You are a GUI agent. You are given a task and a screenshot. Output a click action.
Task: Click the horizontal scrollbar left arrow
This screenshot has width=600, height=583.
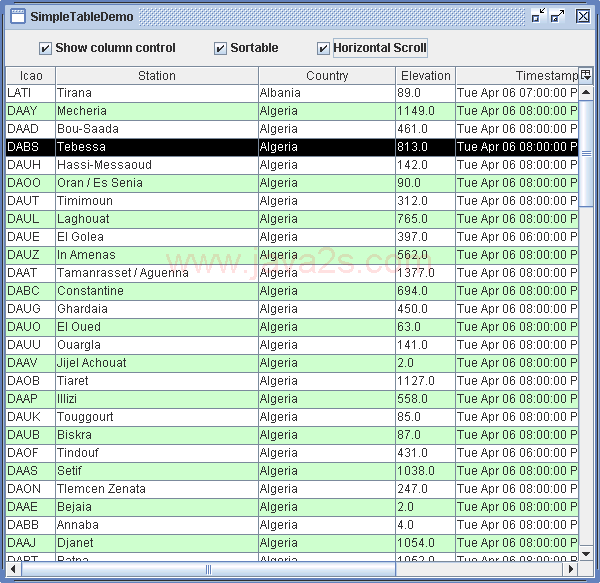coord(13,569)
